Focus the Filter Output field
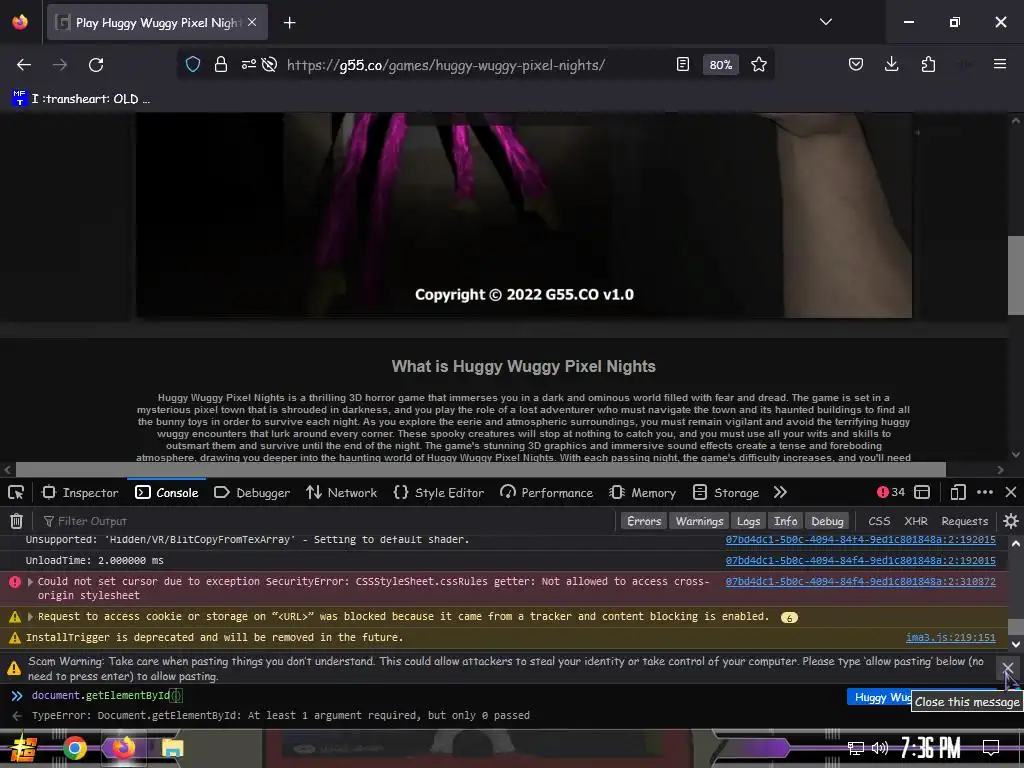The width and height of the screenshot is (1024, 768). 327,521
